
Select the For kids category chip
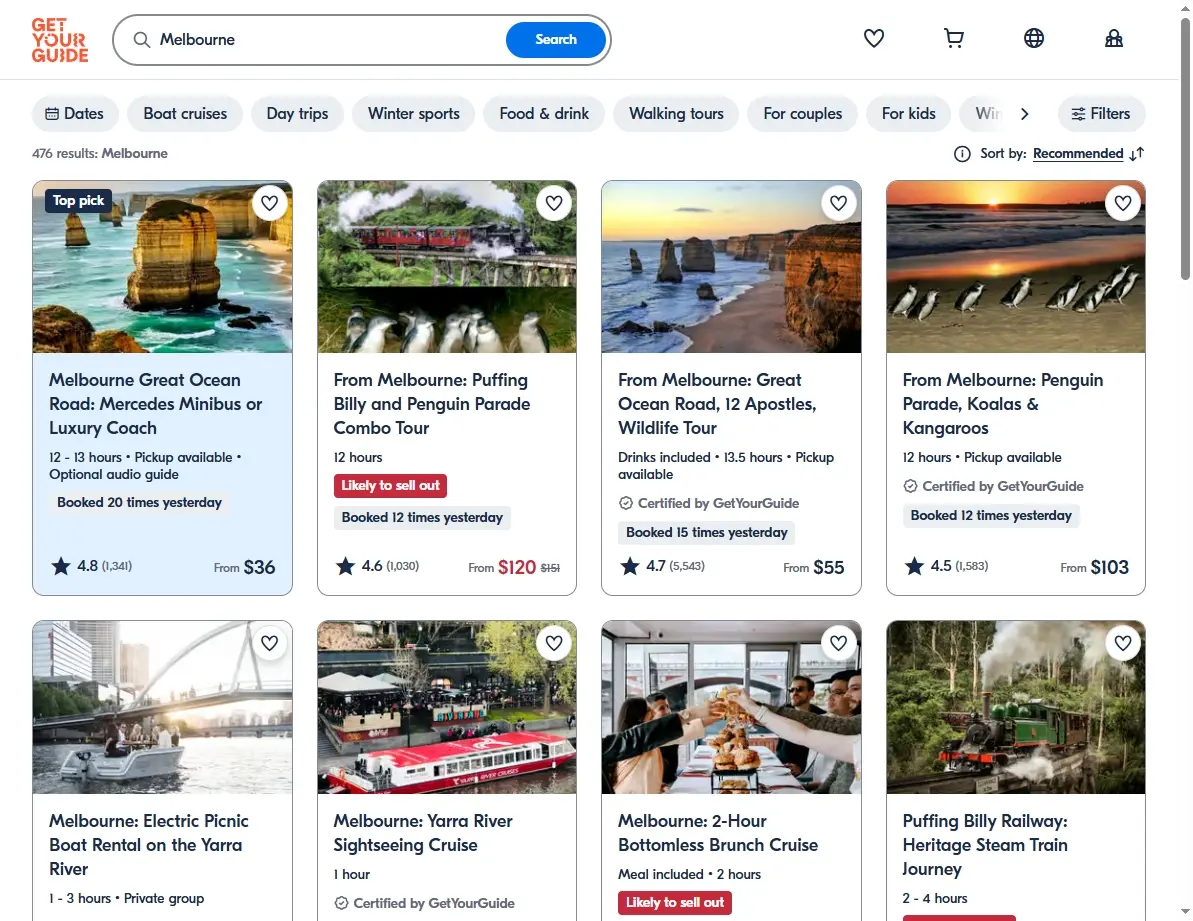(908, 113)
